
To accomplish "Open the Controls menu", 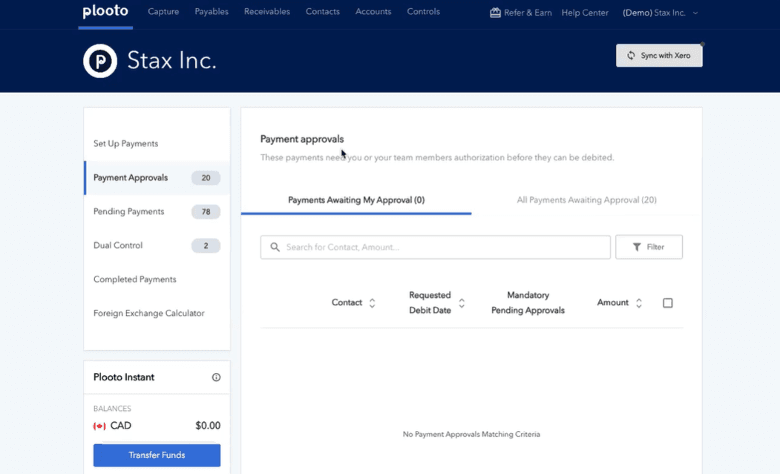I will (x=423, y=11).
